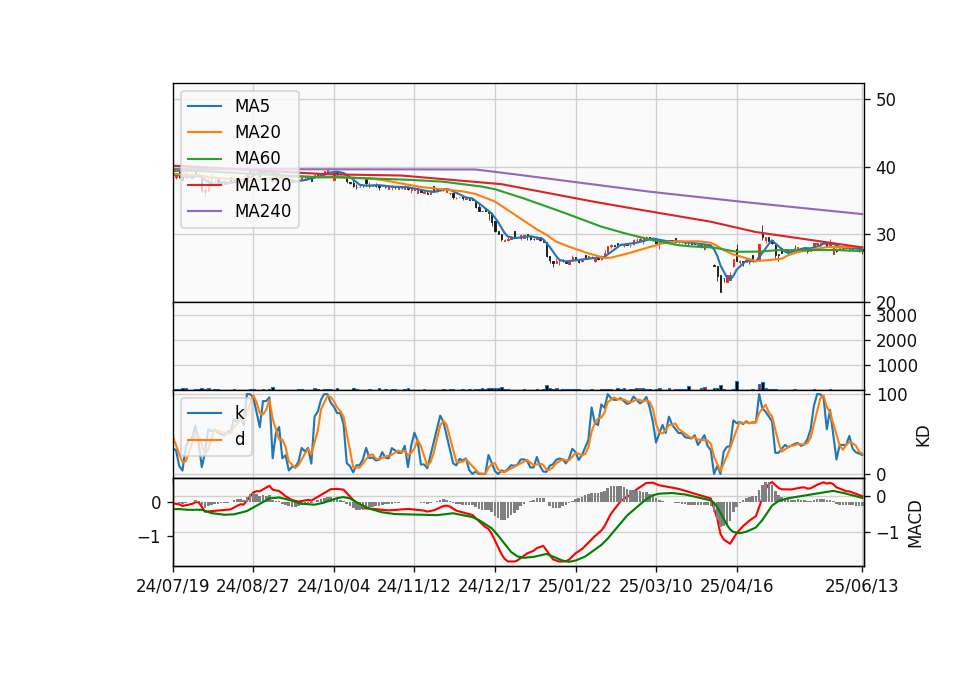The width and height of the screenshot is (960, 690).
Task: Click the KD vertical axis title
Action: pyautogui.click(x=923, y=437)
